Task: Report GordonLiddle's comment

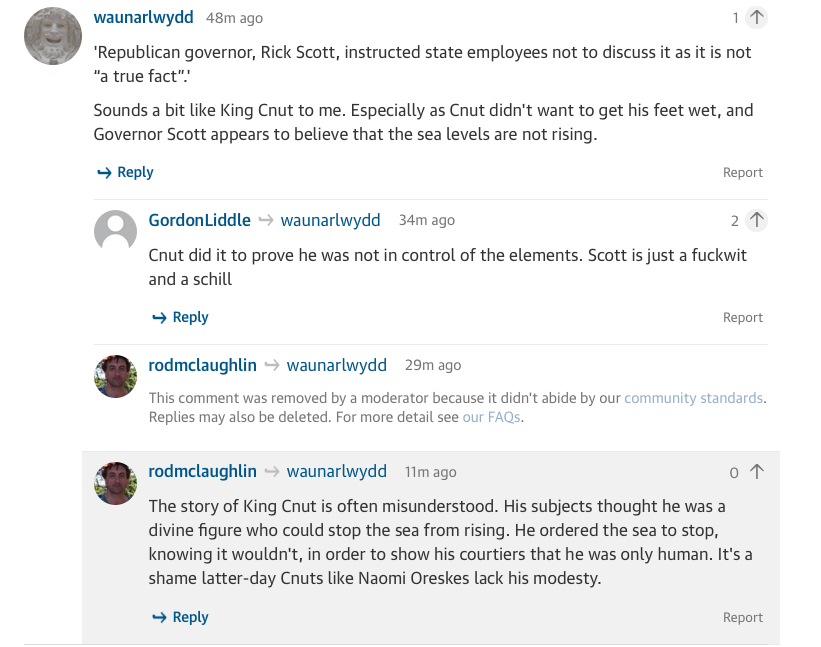Action: pyautogui.click(x=742, y=317)
